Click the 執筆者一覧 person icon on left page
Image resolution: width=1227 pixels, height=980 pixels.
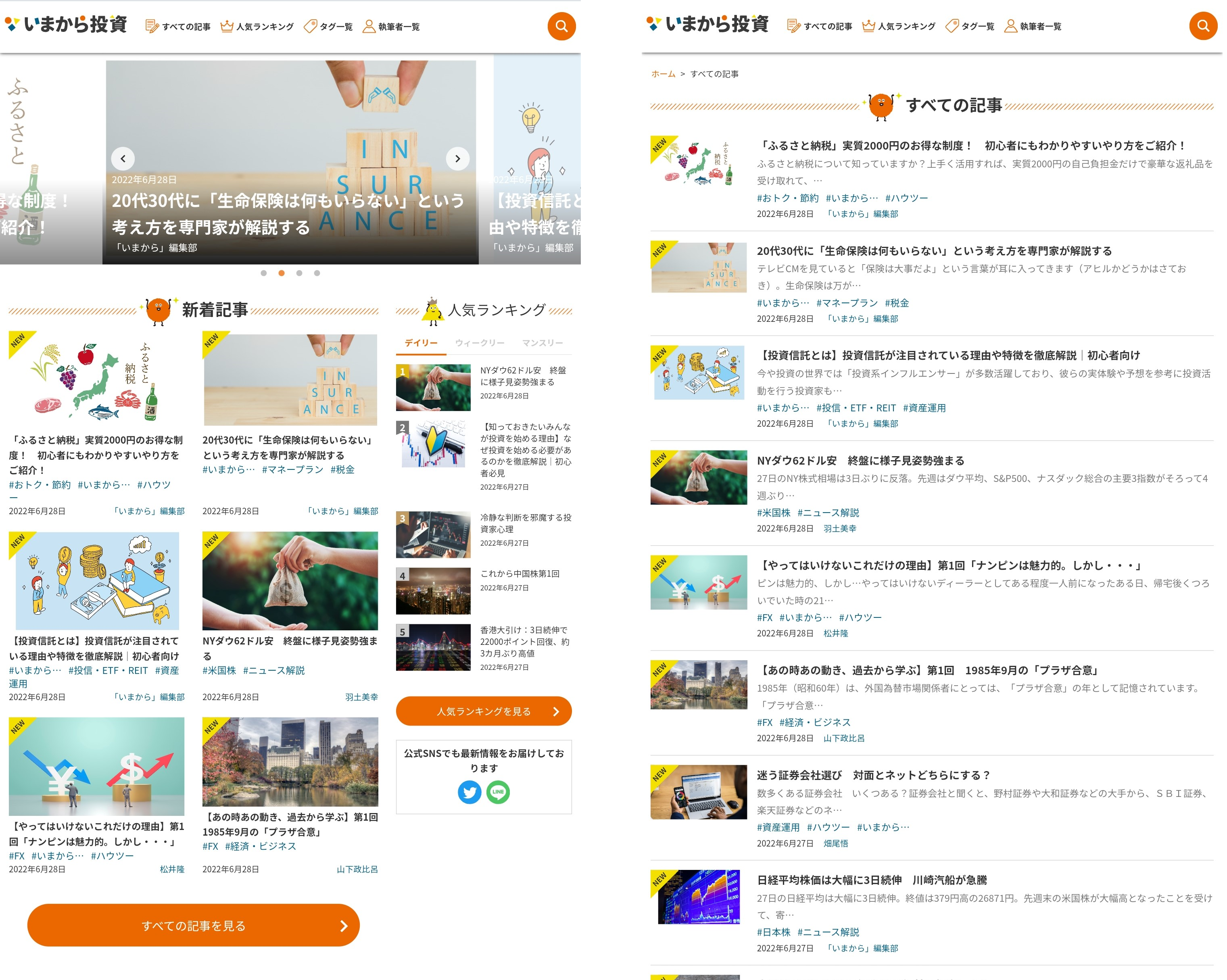pyautogui.click(x=369, y=26)
